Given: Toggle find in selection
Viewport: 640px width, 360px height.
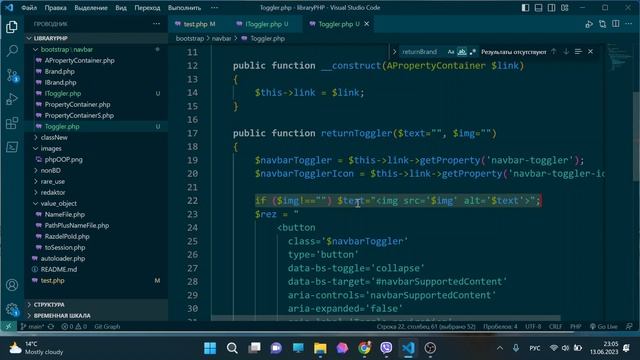Looking at the screenshot, I should tap(578, 51).
